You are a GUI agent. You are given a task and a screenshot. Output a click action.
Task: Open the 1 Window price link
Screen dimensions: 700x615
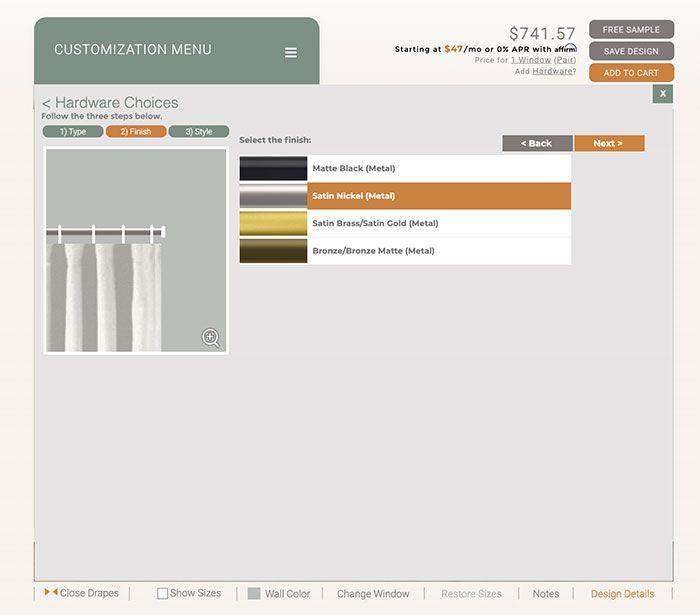pyautogui.click(x=530, y=60)
